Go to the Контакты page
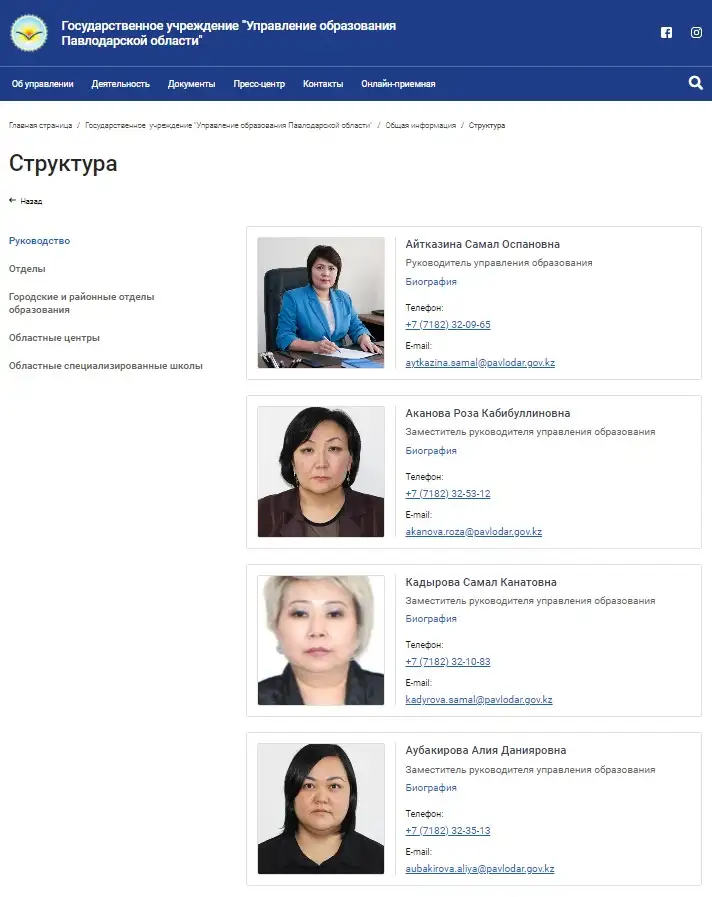This screenshot has width=712, height=897. pyautogui.click(x=323, y=84)
